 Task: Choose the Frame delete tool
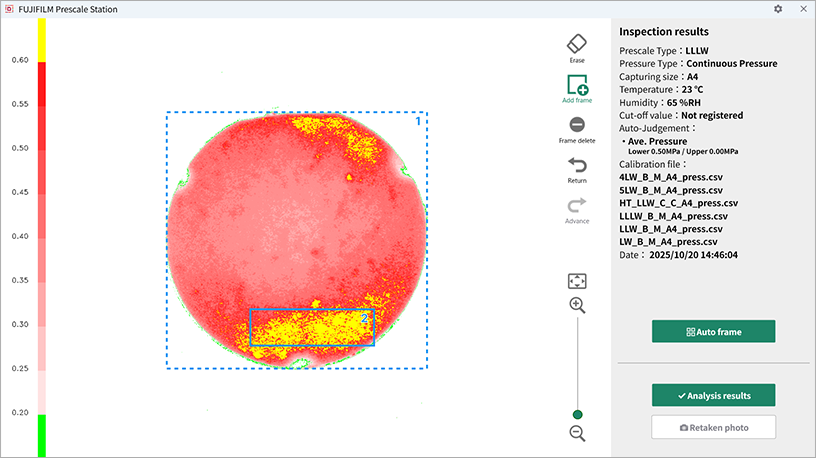pos(577,125)
